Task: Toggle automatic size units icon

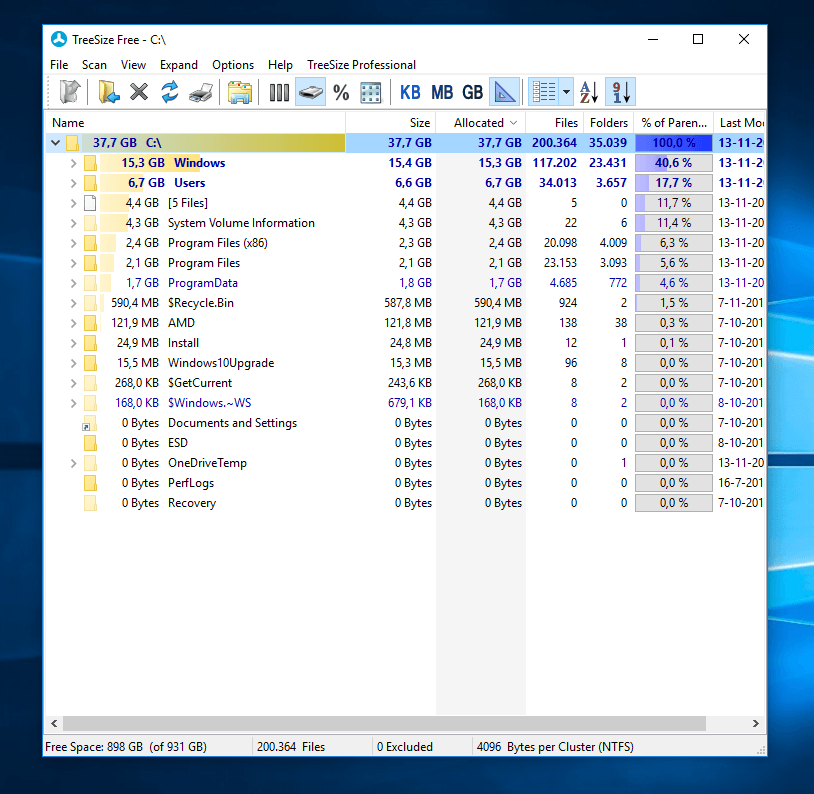Action: 505,92
